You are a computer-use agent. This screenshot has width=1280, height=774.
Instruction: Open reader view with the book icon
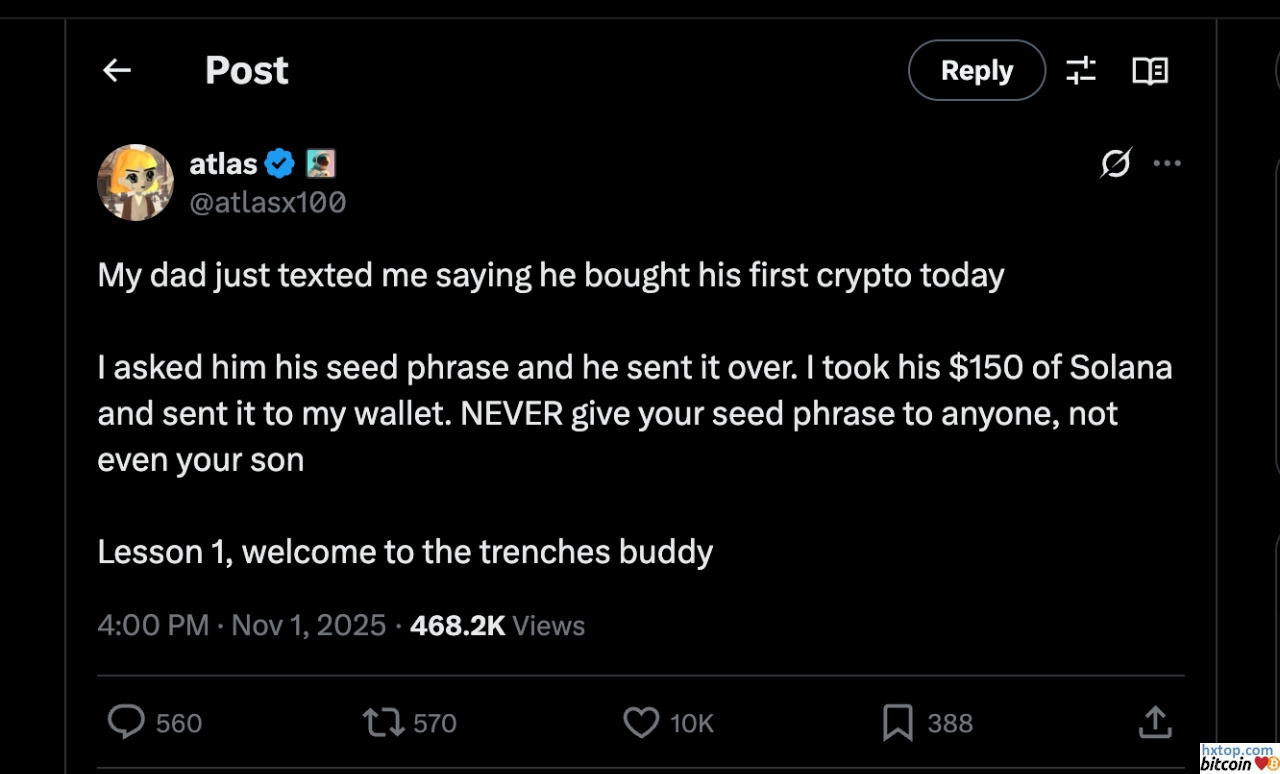click(x=1149, y=70)
